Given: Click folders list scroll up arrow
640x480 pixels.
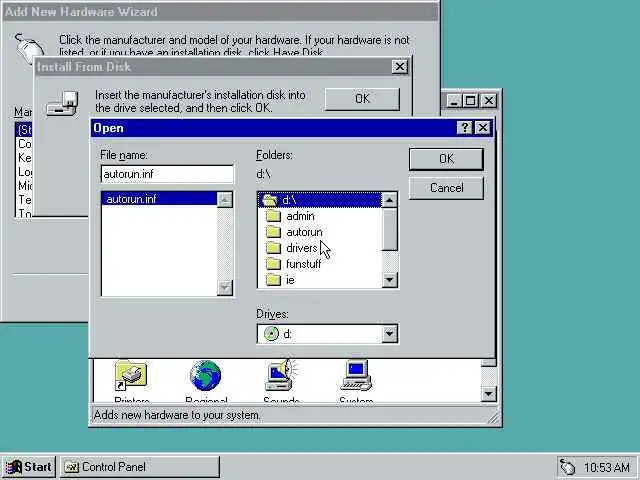Looking at the screenshot, I should 389,200.
